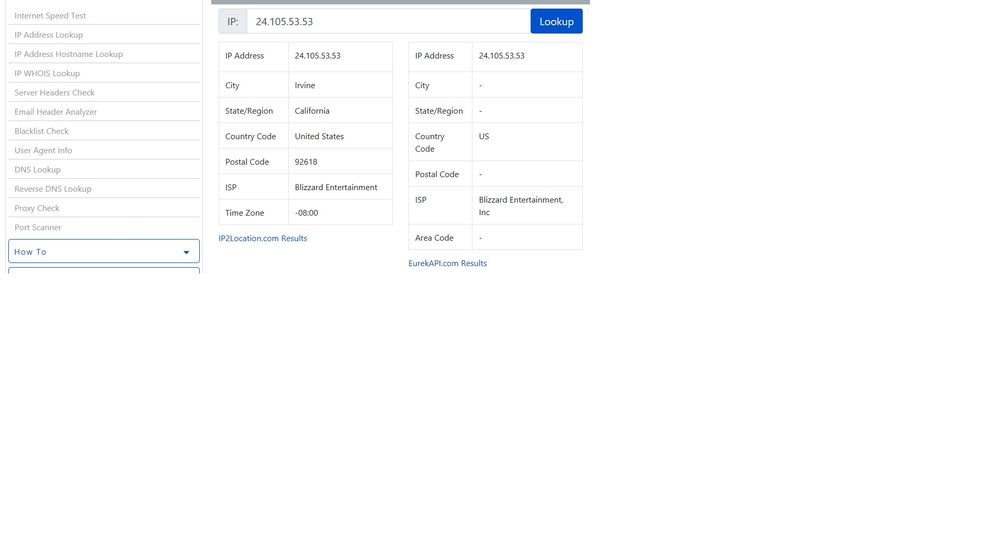The image size is (999, 539).
Task: Open IP2Location.com Results link
Action: pos(263,239)
